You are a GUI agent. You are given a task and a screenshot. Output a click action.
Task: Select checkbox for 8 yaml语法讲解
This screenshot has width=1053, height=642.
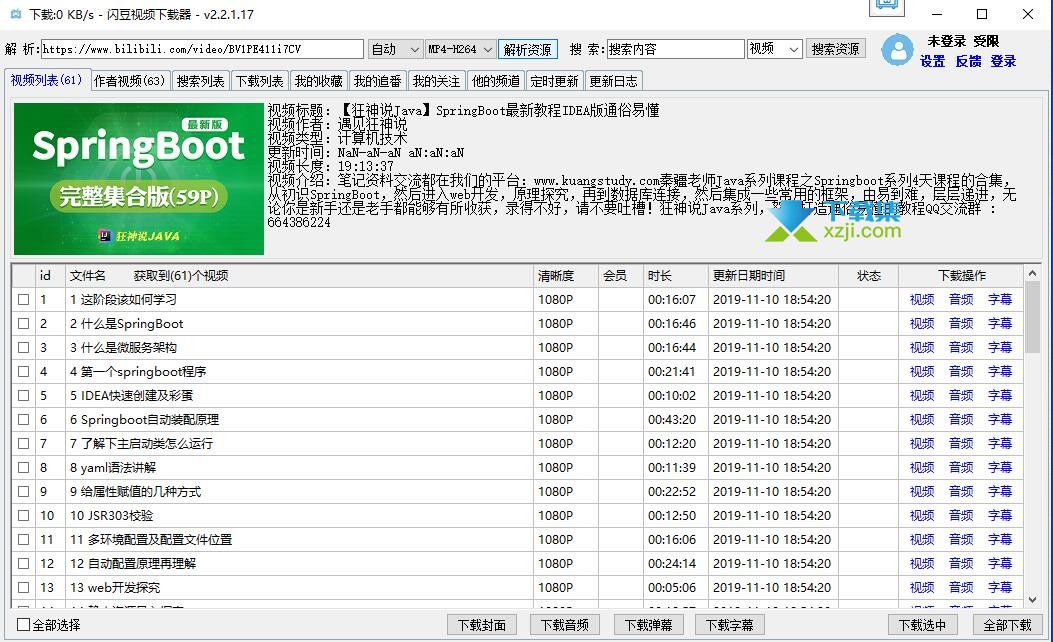24,467
